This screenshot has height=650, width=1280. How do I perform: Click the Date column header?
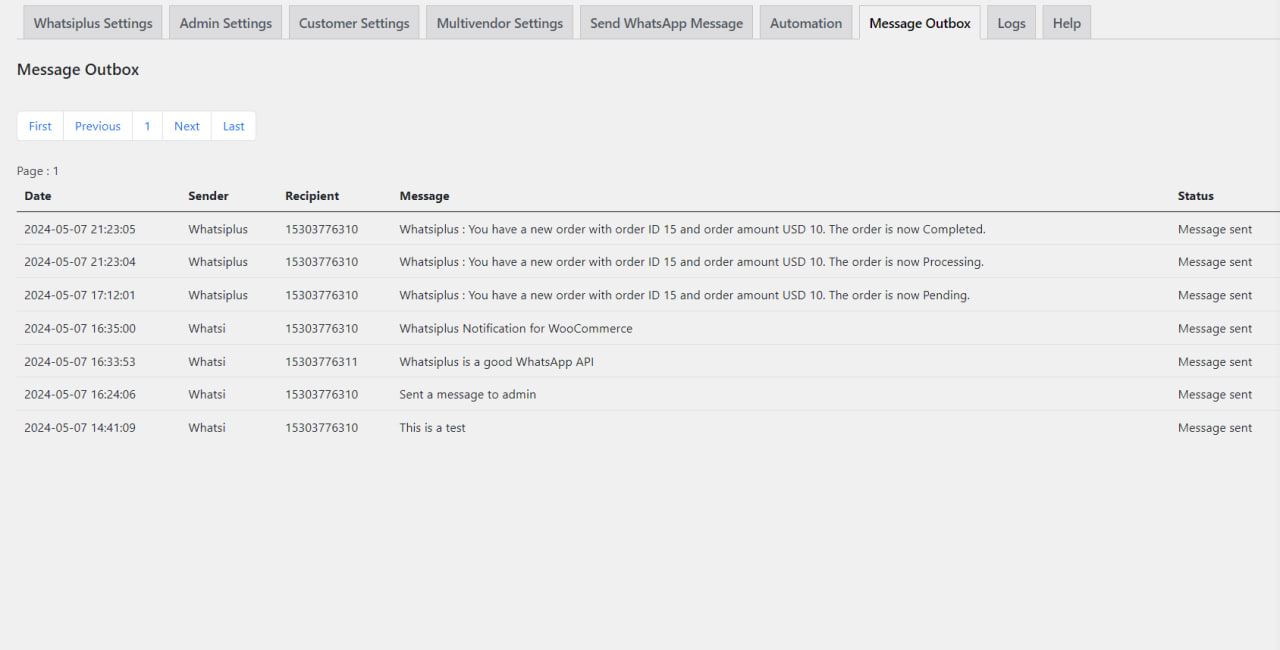tap(37, 196)
